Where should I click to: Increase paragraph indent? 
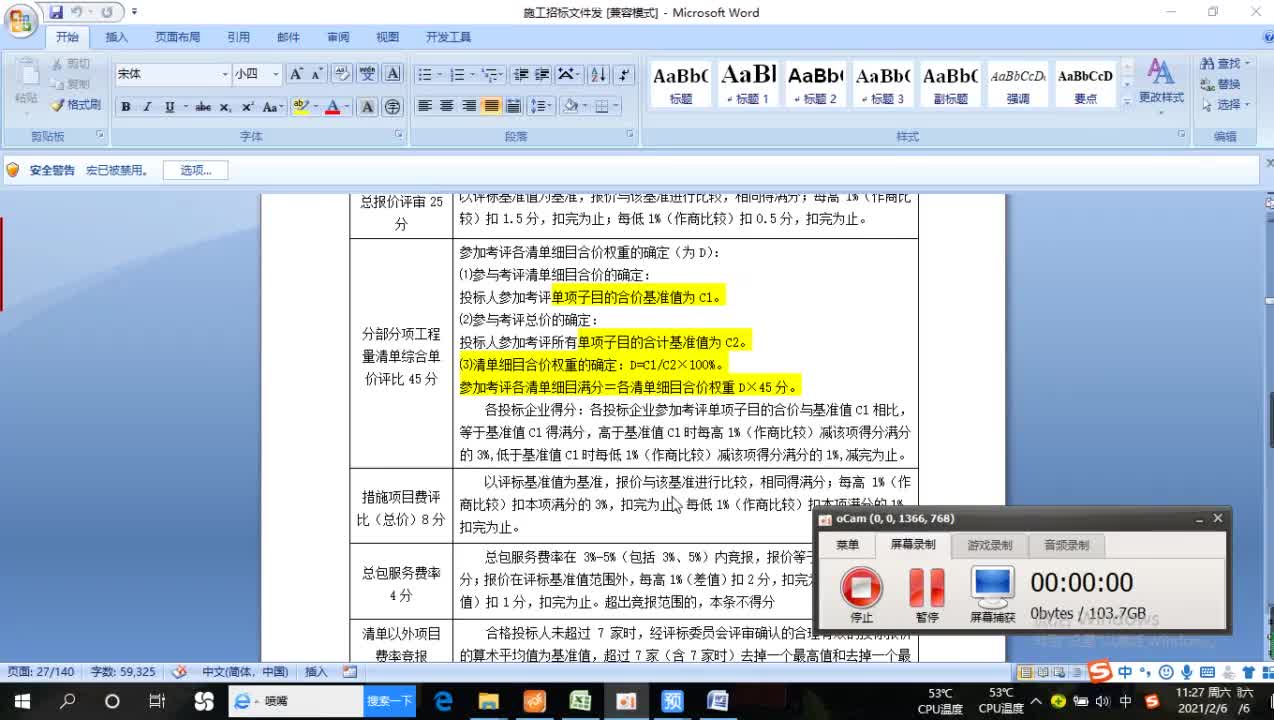pos(542,74)
